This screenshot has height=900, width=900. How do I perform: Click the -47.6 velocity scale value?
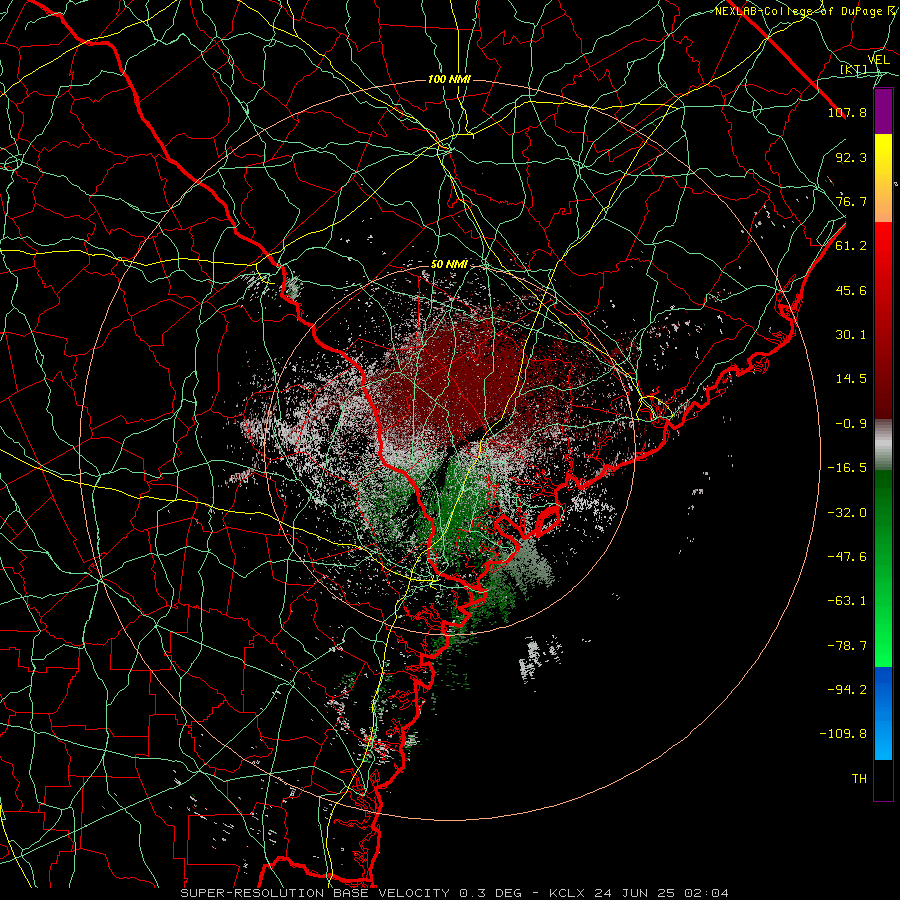[847, 557]
